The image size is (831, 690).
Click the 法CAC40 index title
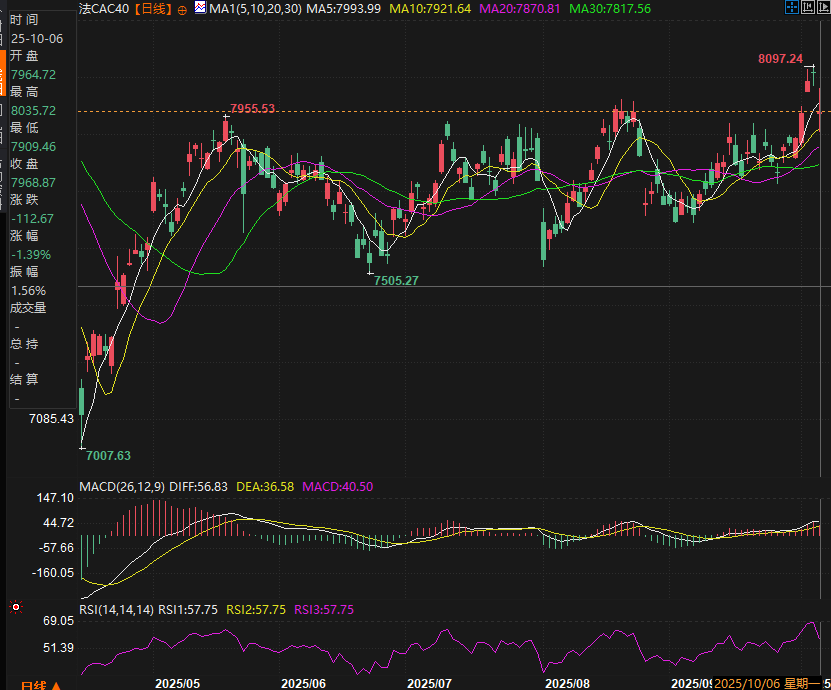(x=104, y=8)
